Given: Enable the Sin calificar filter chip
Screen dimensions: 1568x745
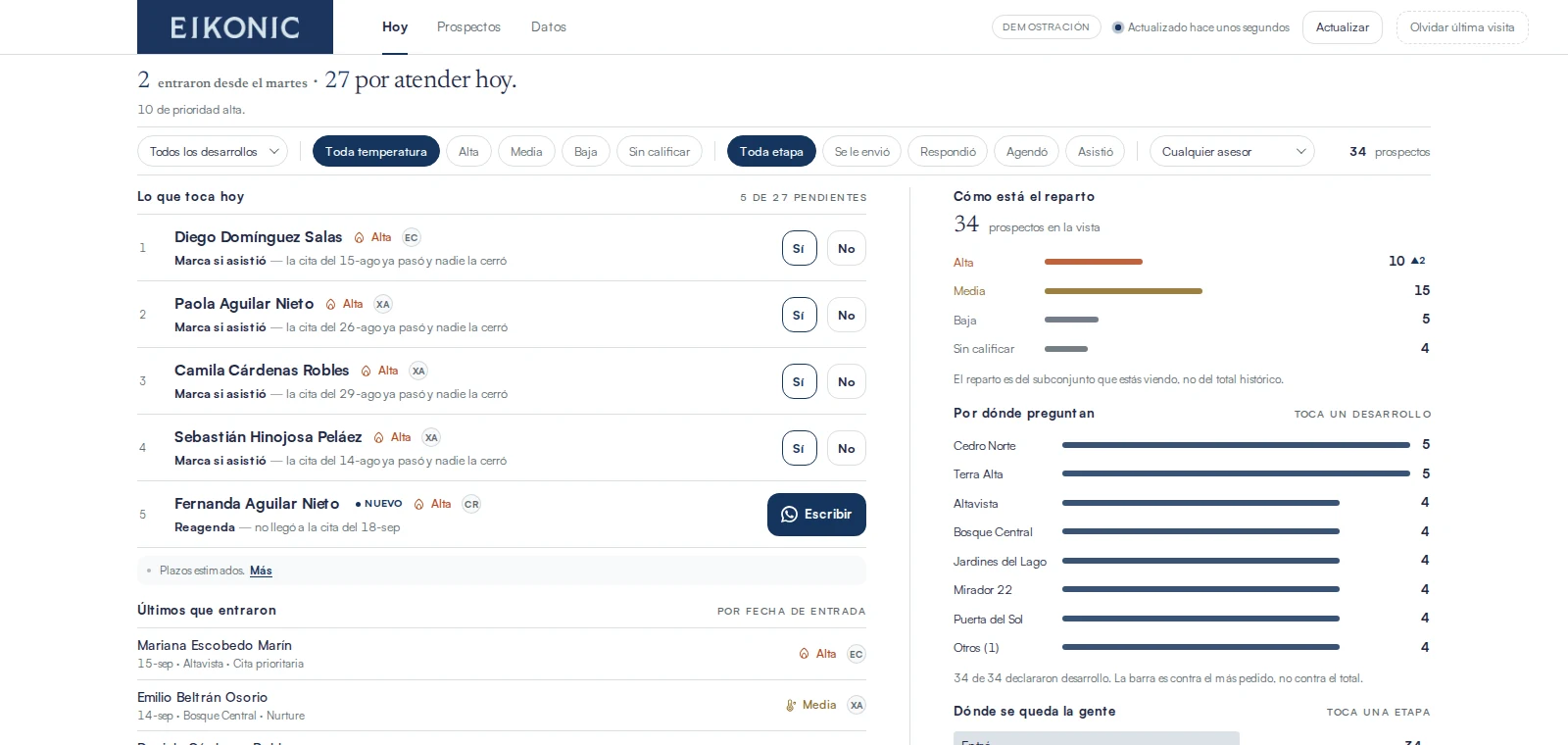Looking at the screenshot, I should click(660, 151).
